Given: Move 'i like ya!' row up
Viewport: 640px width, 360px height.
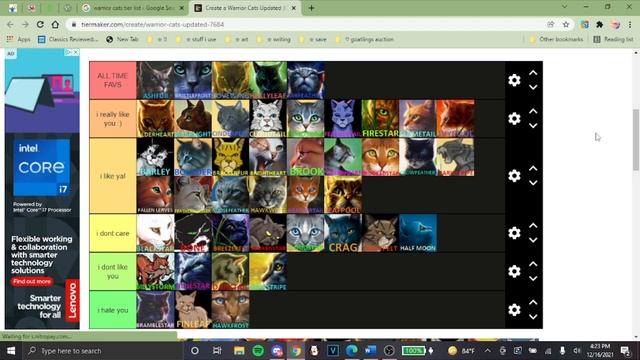Looking at the screenshot, I should [x=533, y=168].
